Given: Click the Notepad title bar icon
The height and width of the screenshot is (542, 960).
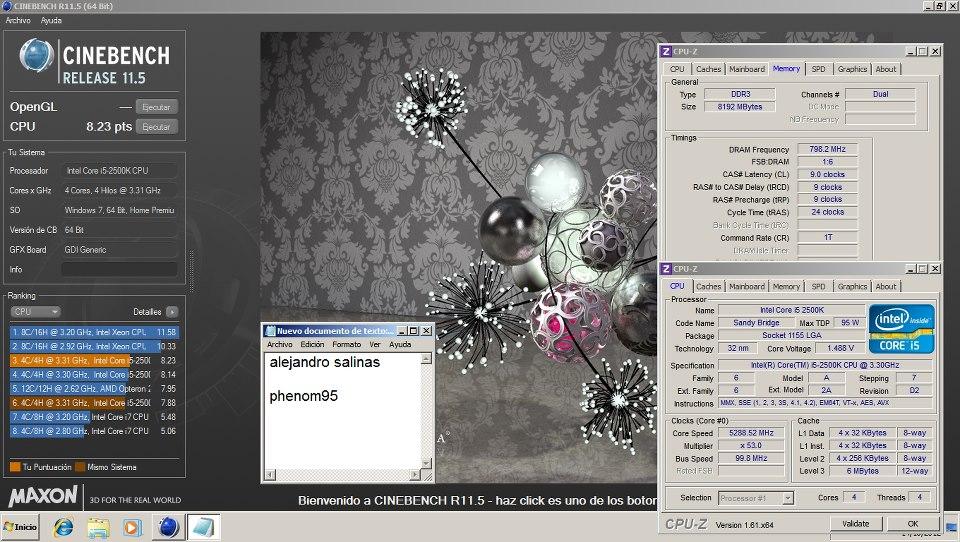Looking at the screenshot, I should click(x=270, y=331).
